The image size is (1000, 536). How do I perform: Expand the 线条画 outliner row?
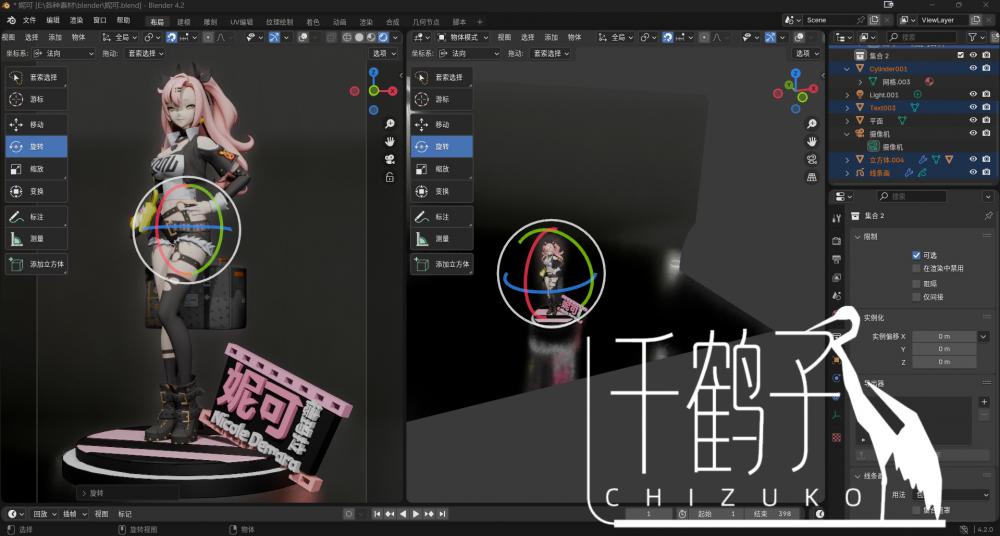[x=848, y=173]
